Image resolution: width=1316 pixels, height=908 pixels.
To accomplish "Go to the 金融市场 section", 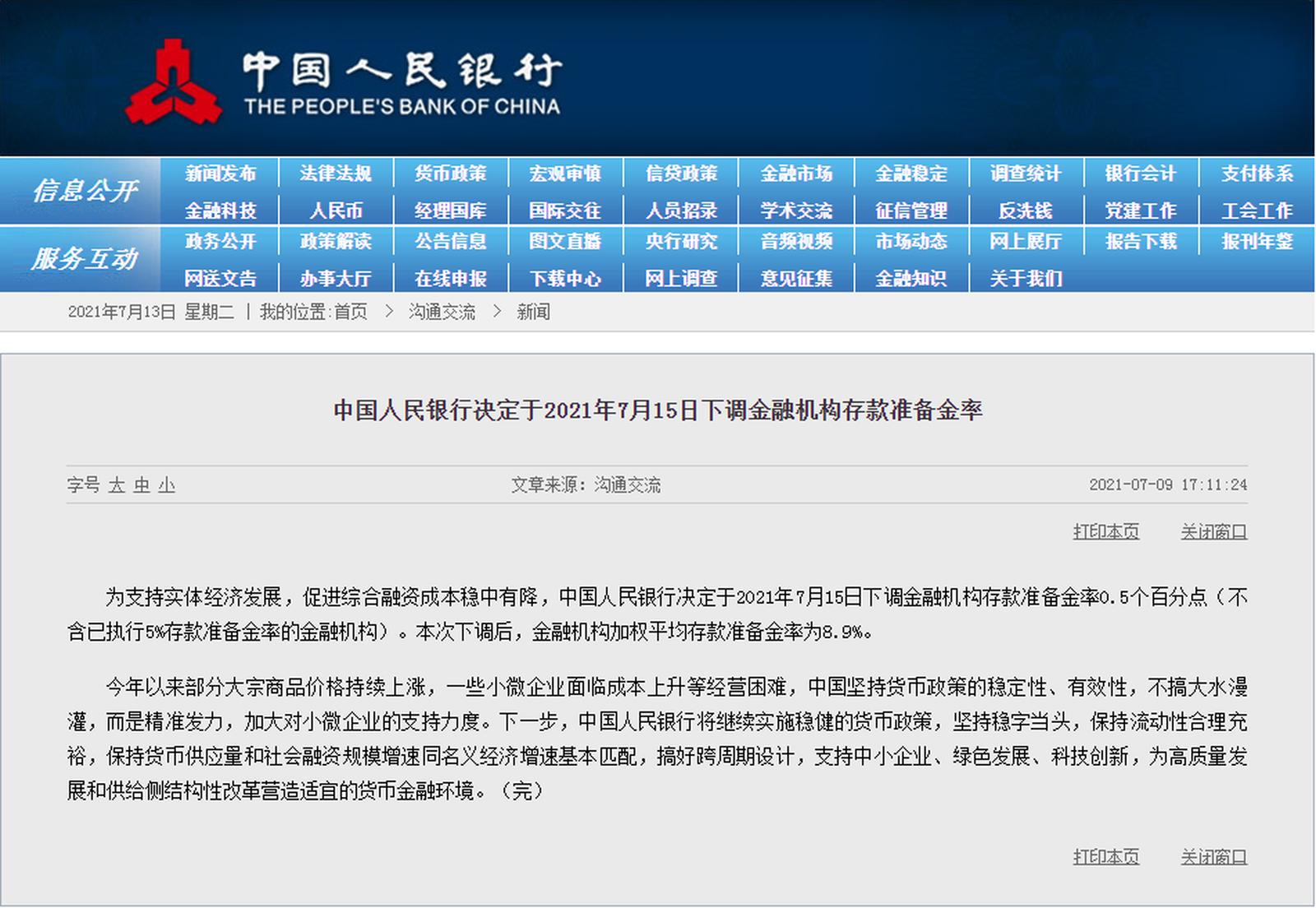I will [795, 174].
